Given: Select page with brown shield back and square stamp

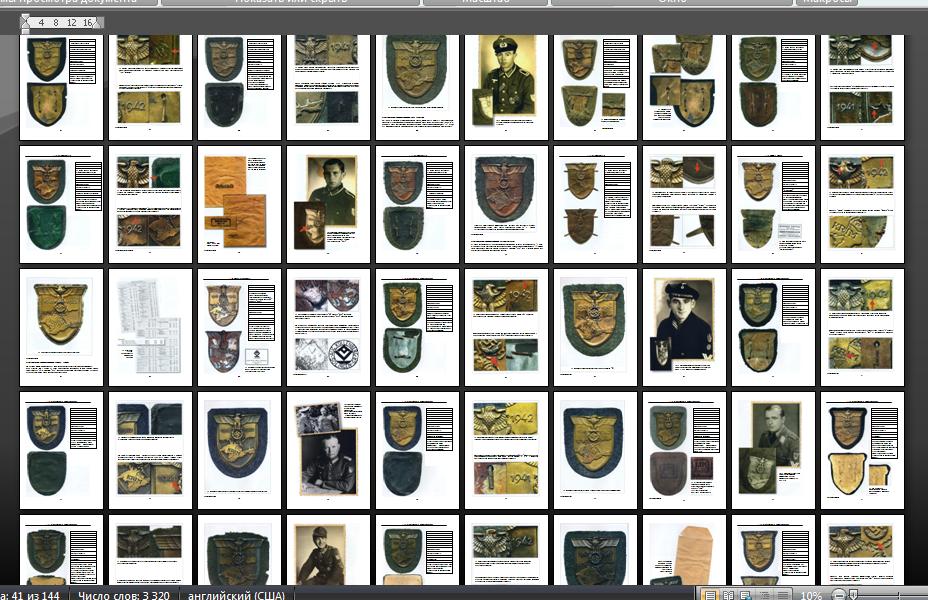Looking at the screenshot, I should [684, 450].
